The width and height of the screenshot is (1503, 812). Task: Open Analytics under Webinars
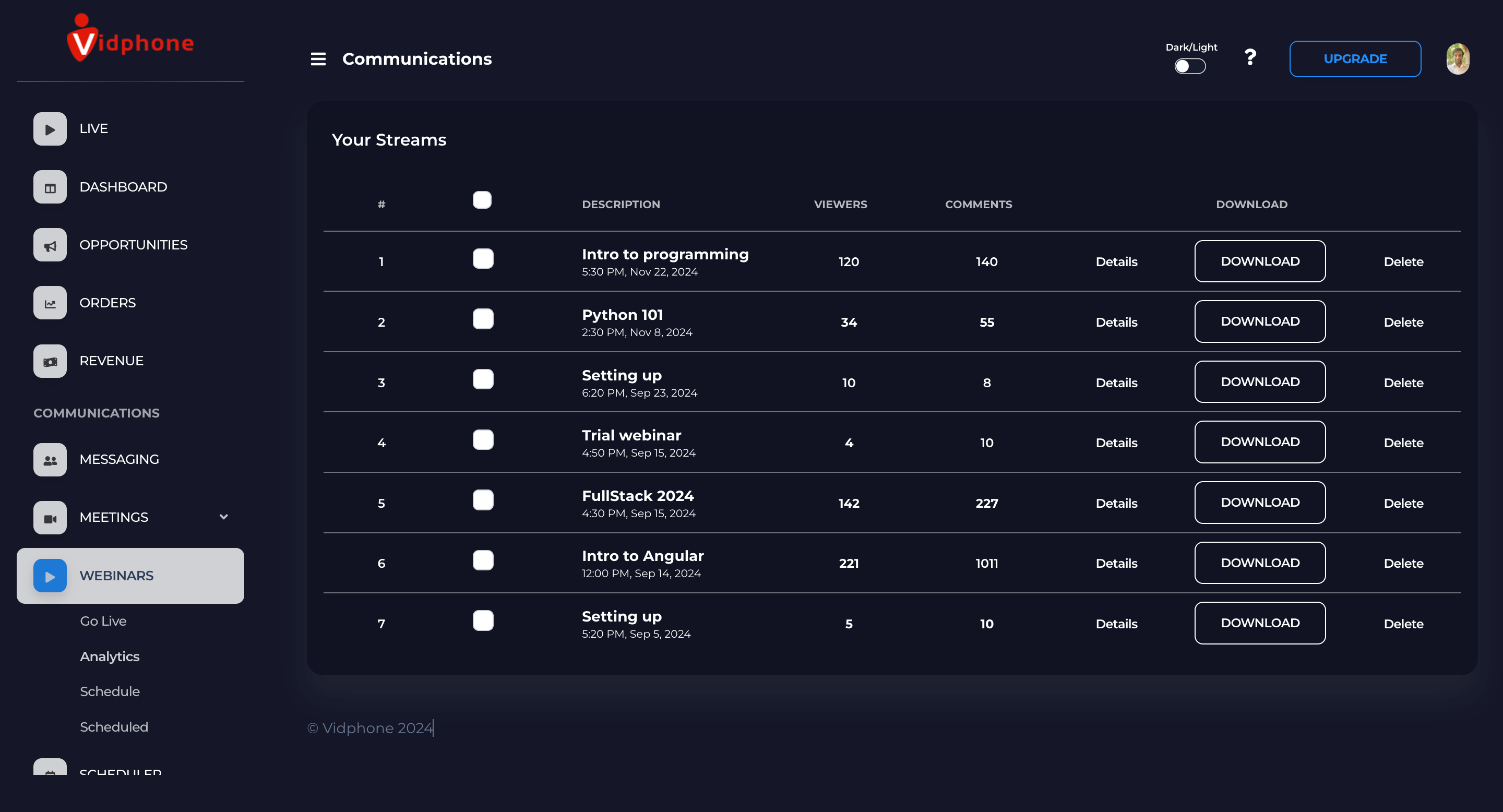click(110, 657)
